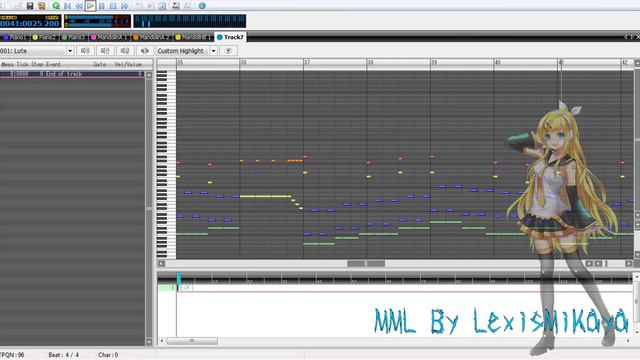Click the tempo 200 display
This screenshot has width=640, height=360.
click(52, 23)
